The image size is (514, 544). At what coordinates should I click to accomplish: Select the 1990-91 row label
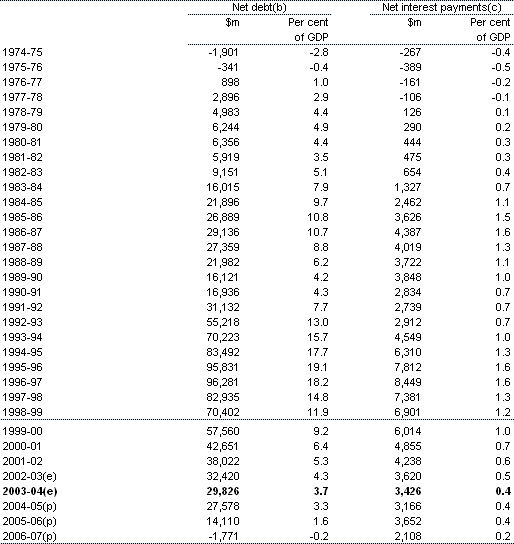(22, 292)
